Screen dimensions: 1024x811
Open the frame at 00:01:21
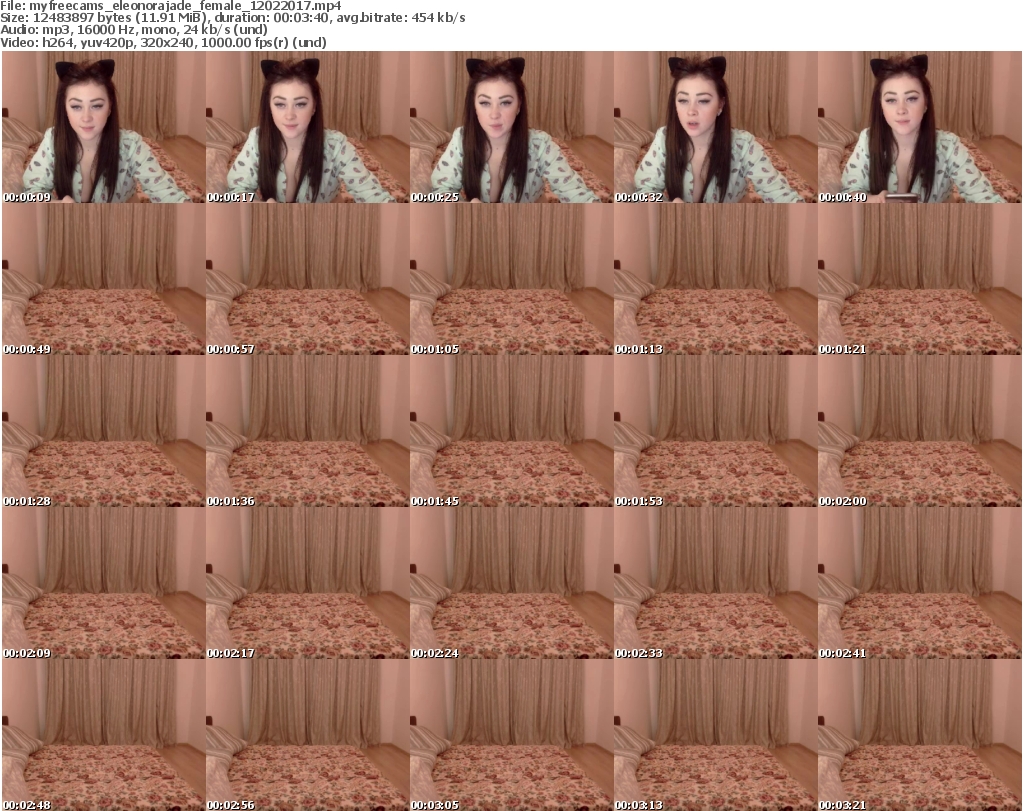[x=919, y=279]
